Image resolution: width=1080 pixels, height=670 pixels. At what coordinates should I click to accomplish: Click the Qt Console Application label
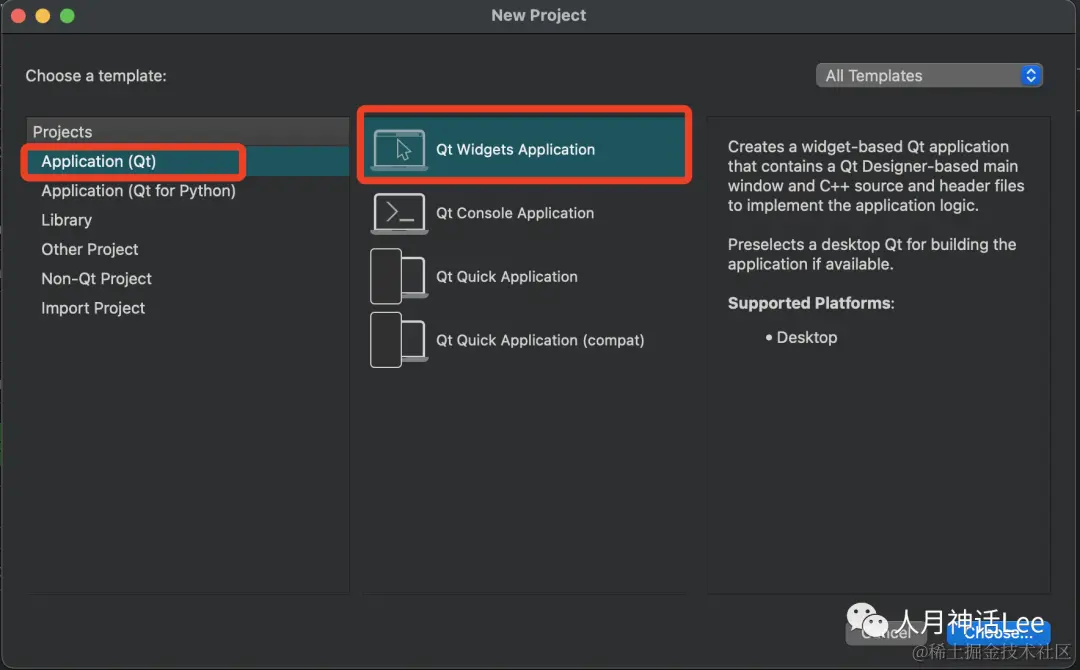coord(515,213)
